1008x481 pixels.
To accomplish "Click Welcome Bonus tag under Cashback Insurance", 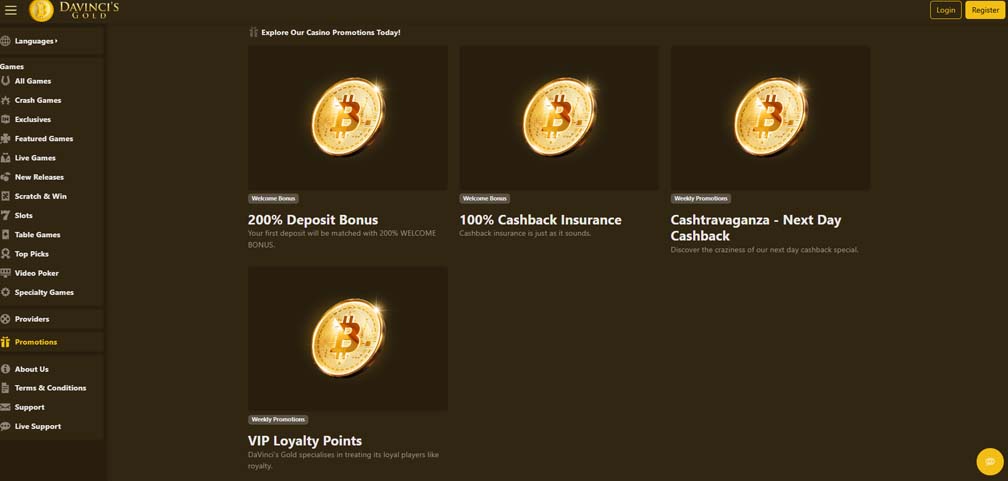I will pyautogui.click(x=485, y=199).
